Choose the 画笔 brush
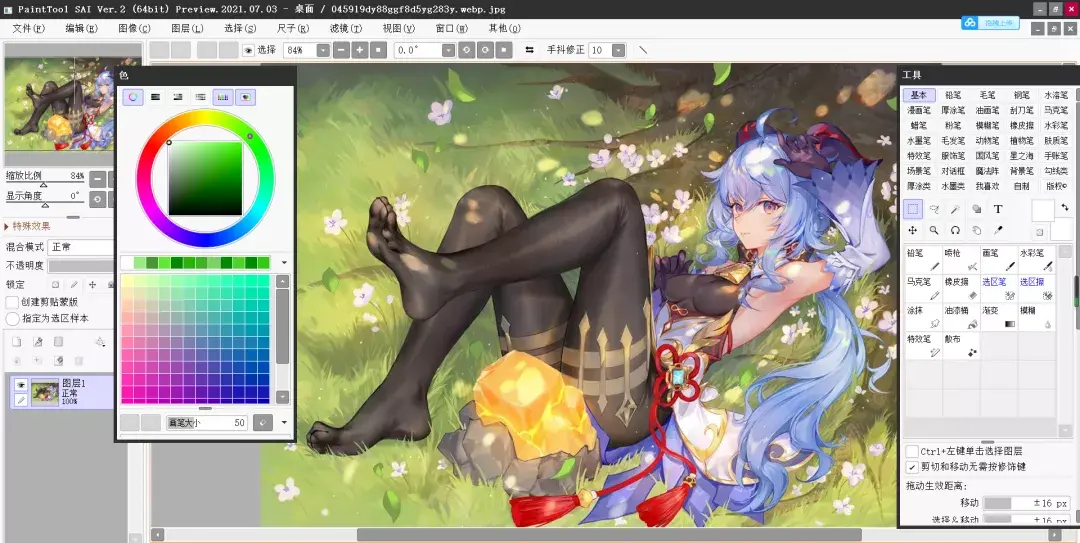The width and height of the screenshot is (1080, 543). coord(999,260)
